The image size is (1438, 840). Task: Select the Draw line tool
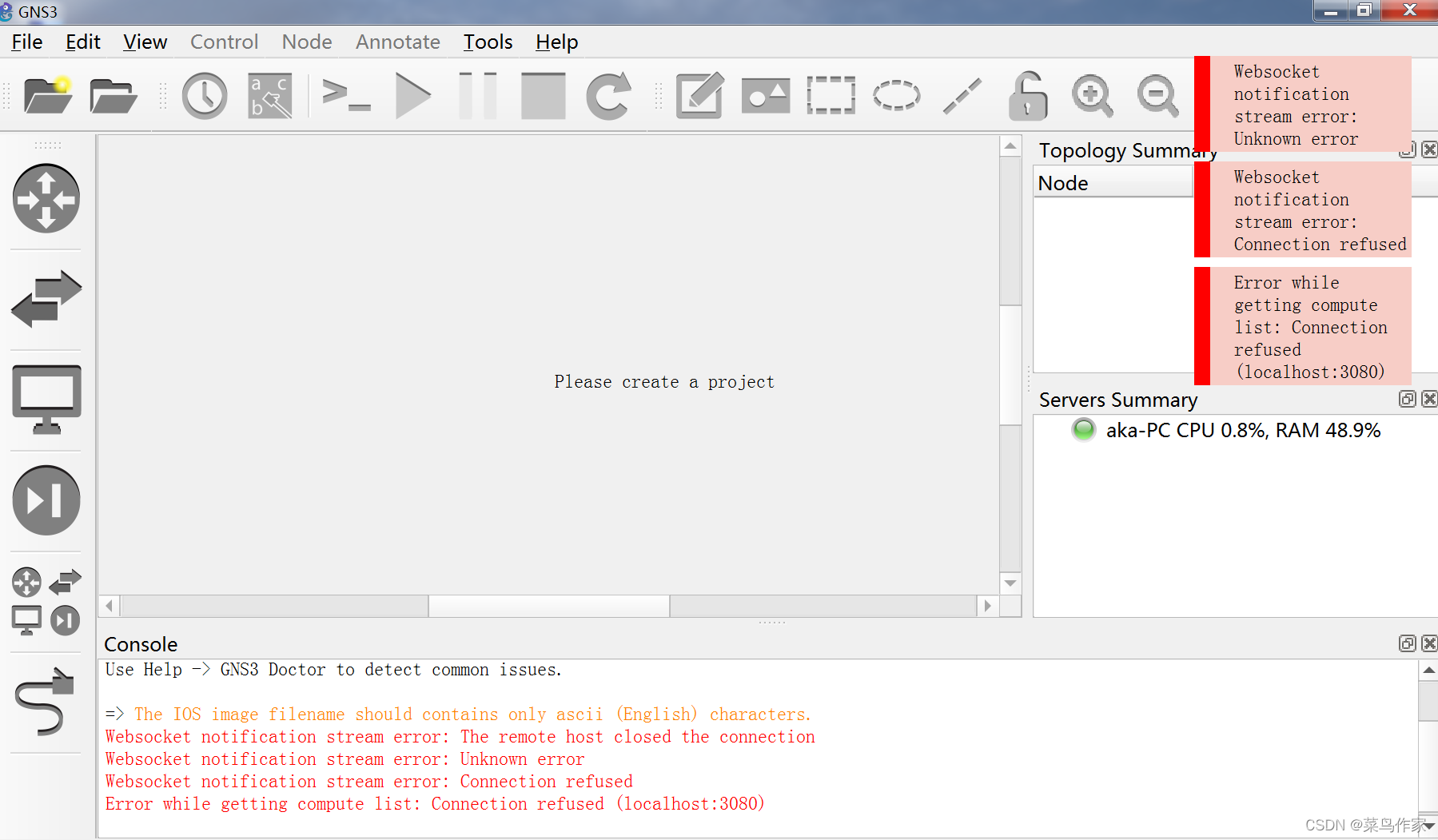962,96
